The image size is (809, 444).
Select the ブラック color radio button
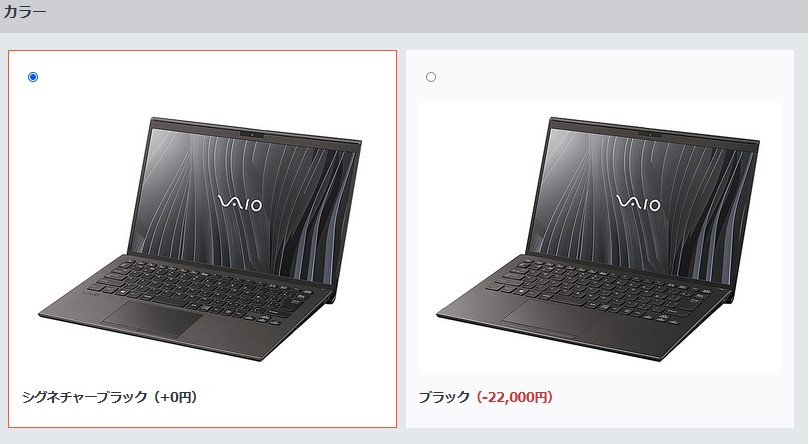pos(431,77)
